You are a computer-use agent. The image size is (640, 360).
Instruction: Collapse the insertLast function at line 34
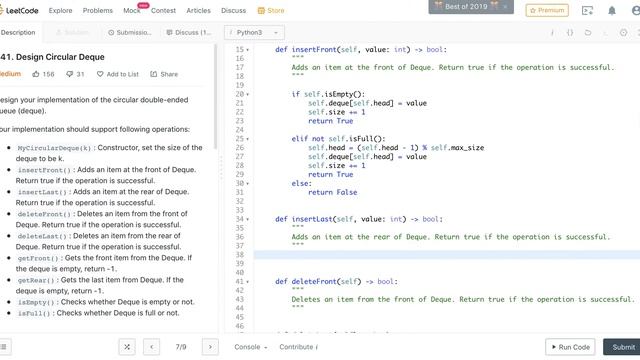247,220
